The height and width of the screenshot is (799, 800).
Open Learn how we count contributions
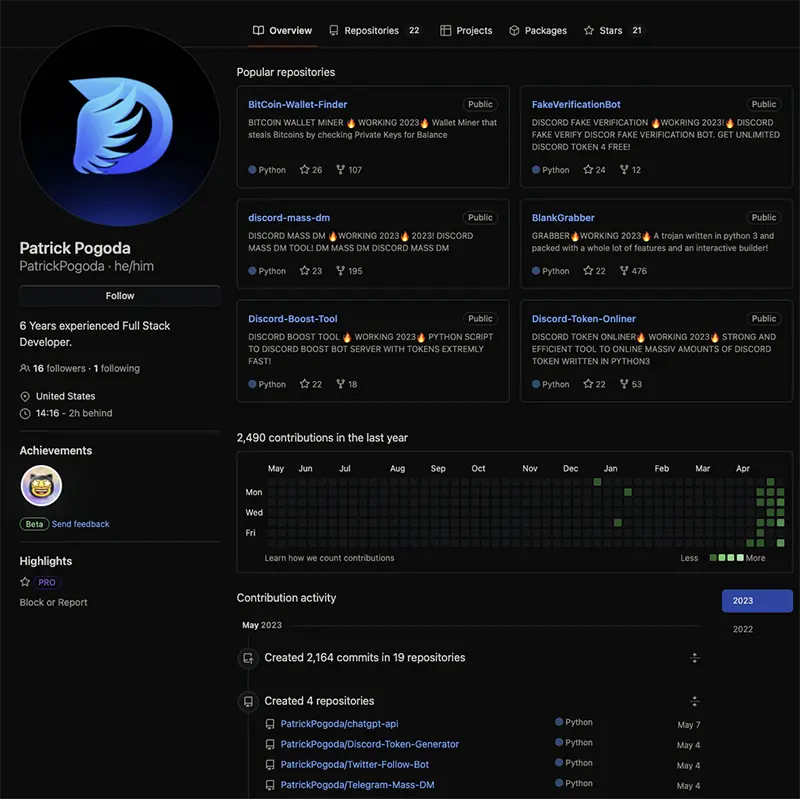329,558
